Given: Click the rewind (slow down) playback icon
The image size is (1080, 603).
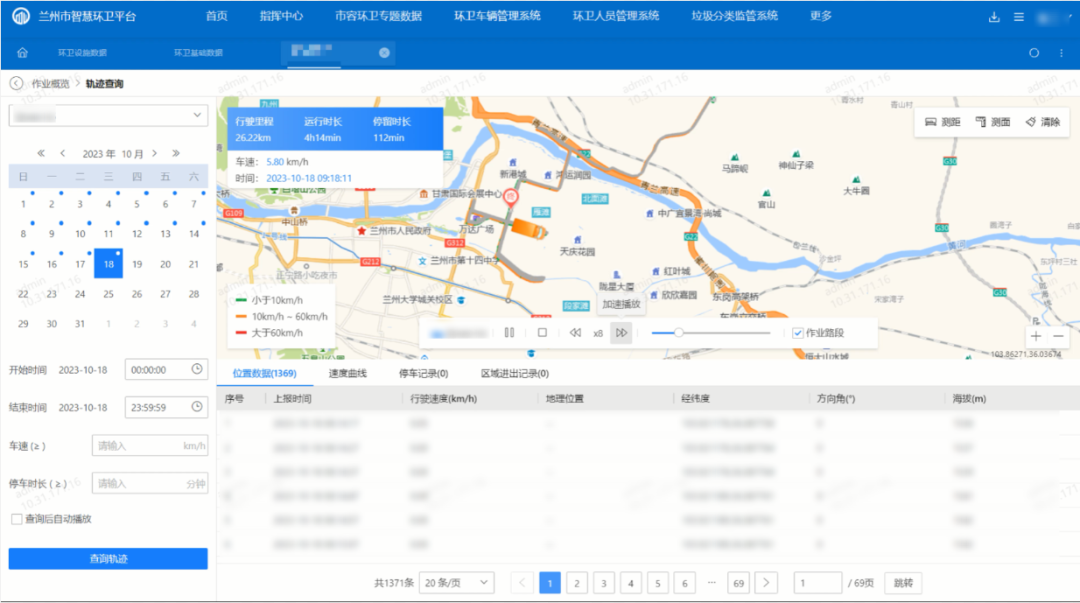Looking at the screenshot, I should 575,333.
